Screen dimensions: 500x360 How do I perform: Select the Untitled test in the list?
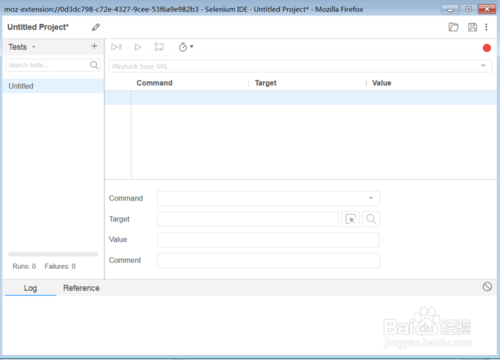coord(53,86)
